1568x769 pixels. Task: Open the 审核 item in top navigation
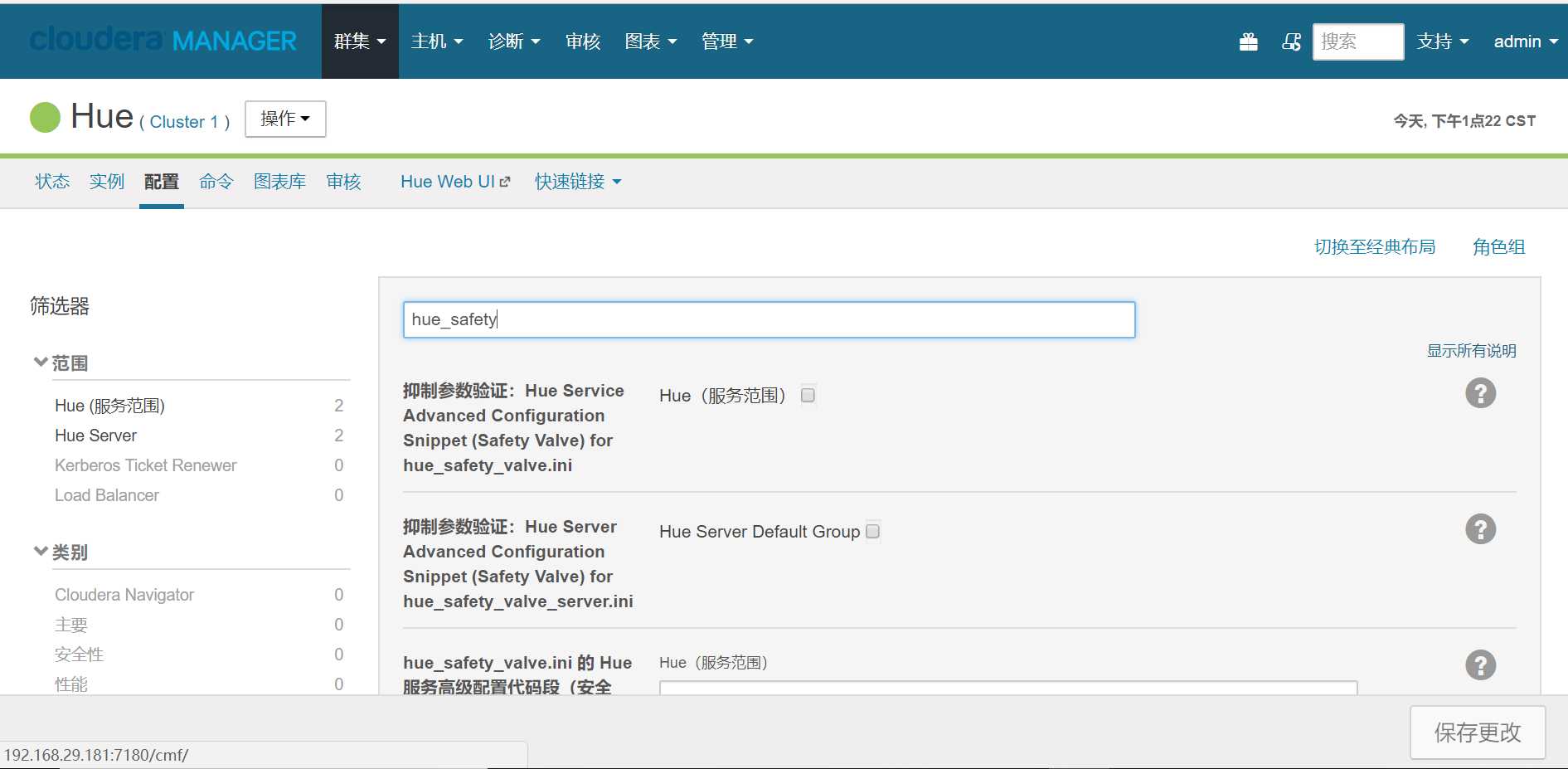pos(583,41)
